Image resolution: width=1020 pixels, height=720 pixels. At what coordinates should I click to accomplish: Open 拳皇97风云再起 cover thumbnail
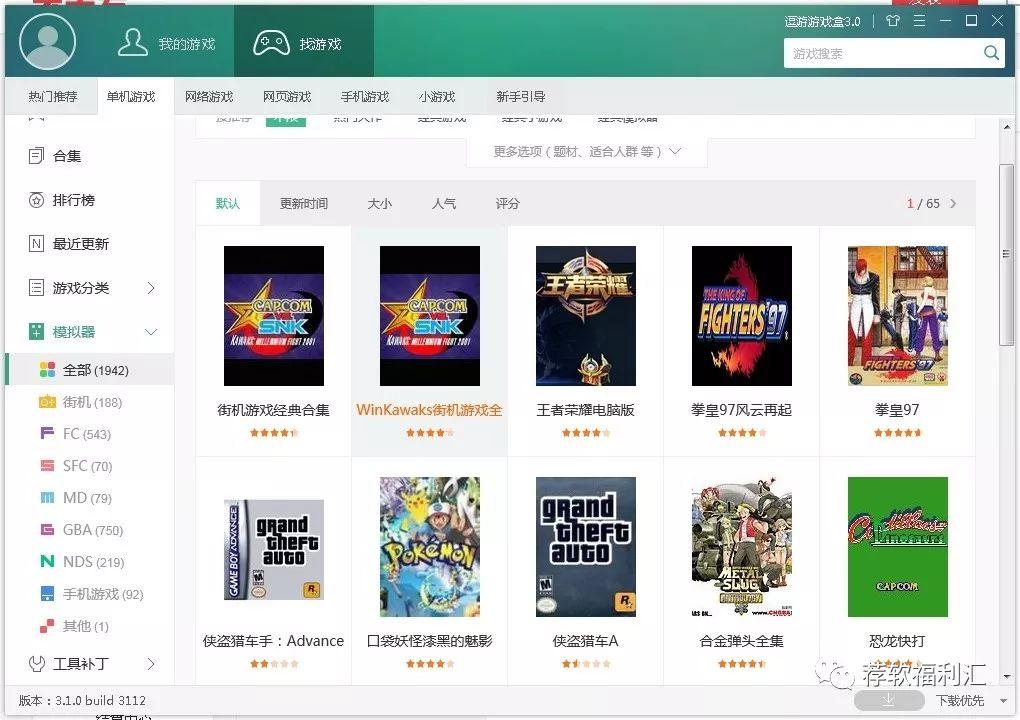pos(742,315)
